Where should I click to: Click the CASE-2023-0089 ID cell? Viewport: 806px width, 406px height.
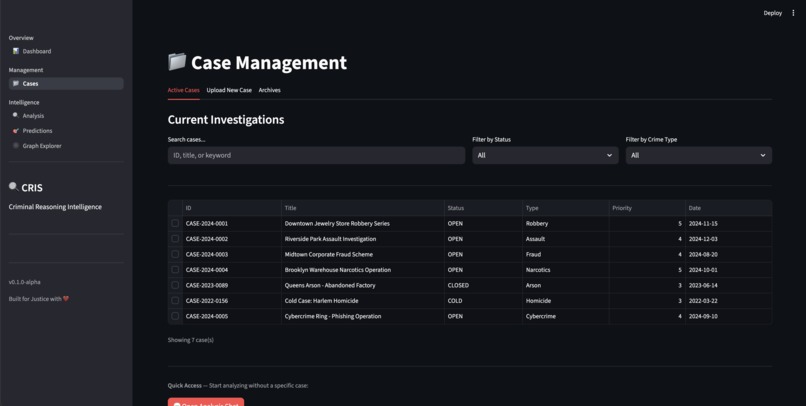click(x=232, y=285)
